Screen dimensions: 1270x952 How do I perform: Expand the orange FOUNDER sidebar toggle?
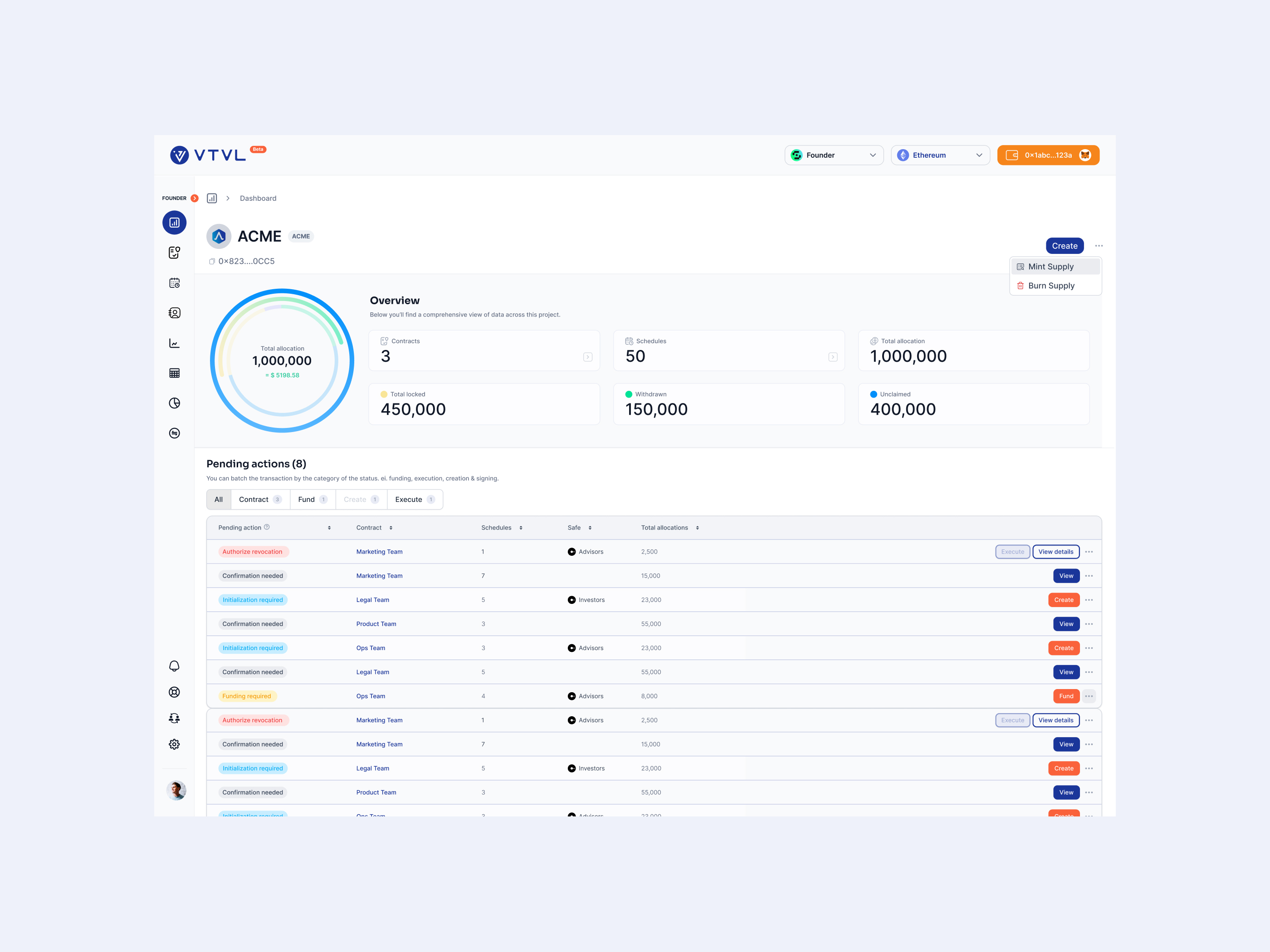(195, 198)
